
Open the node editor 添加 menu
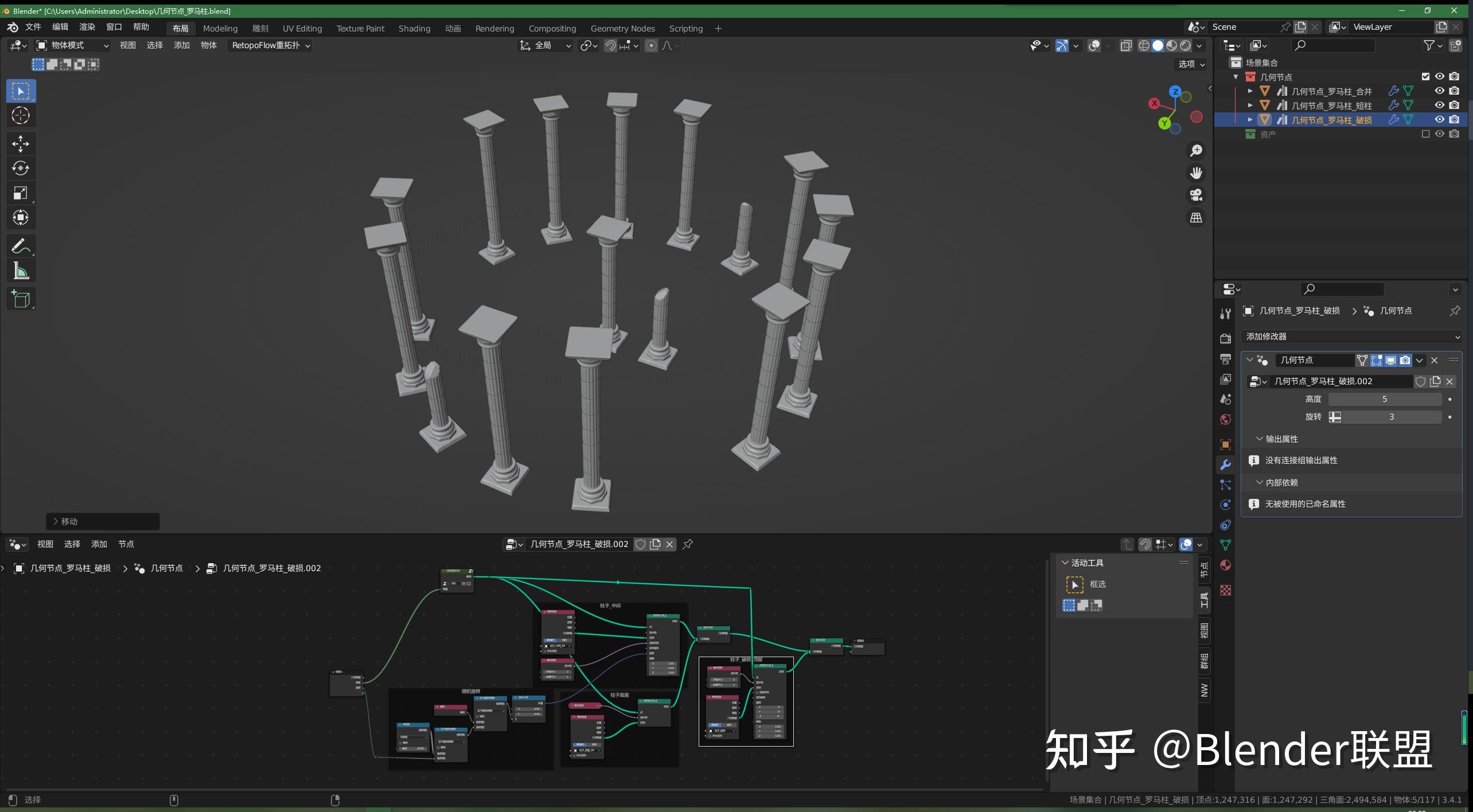coord(99,544)
